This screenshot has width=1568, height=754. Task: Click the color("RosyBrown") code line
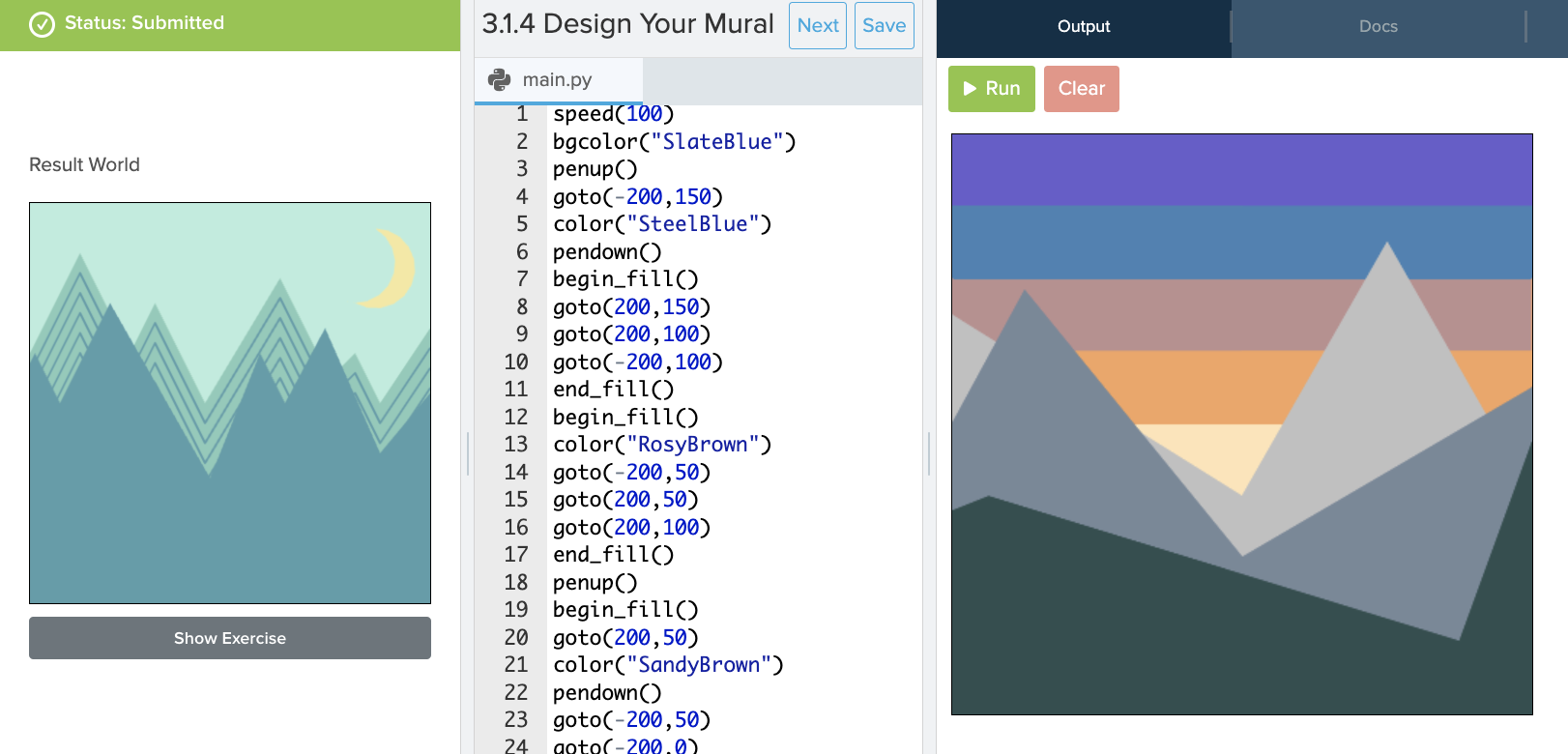coord(661,445)
